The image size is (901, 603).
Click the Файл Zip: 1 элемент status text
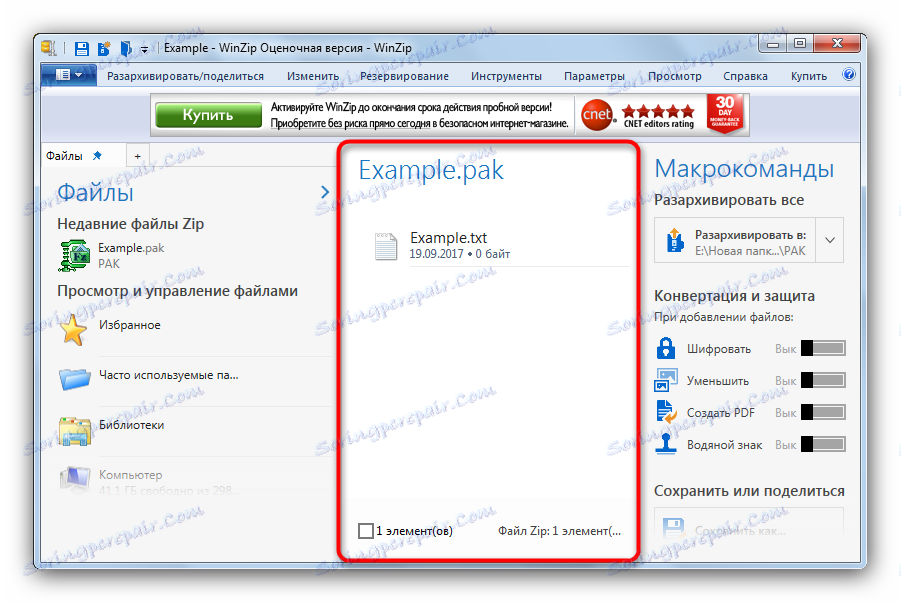[559, 531]
